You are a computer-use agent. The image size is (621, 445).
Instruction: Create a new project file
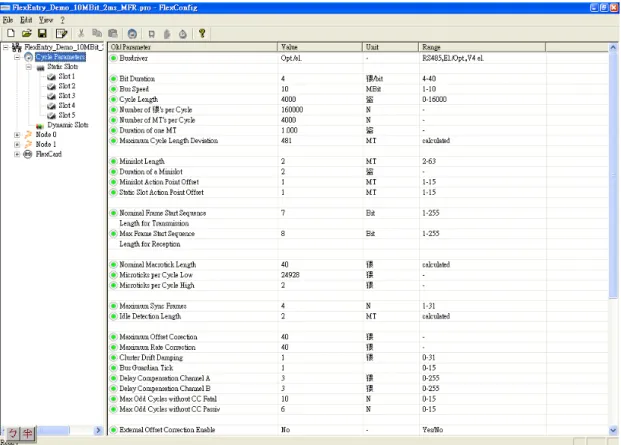11,34
